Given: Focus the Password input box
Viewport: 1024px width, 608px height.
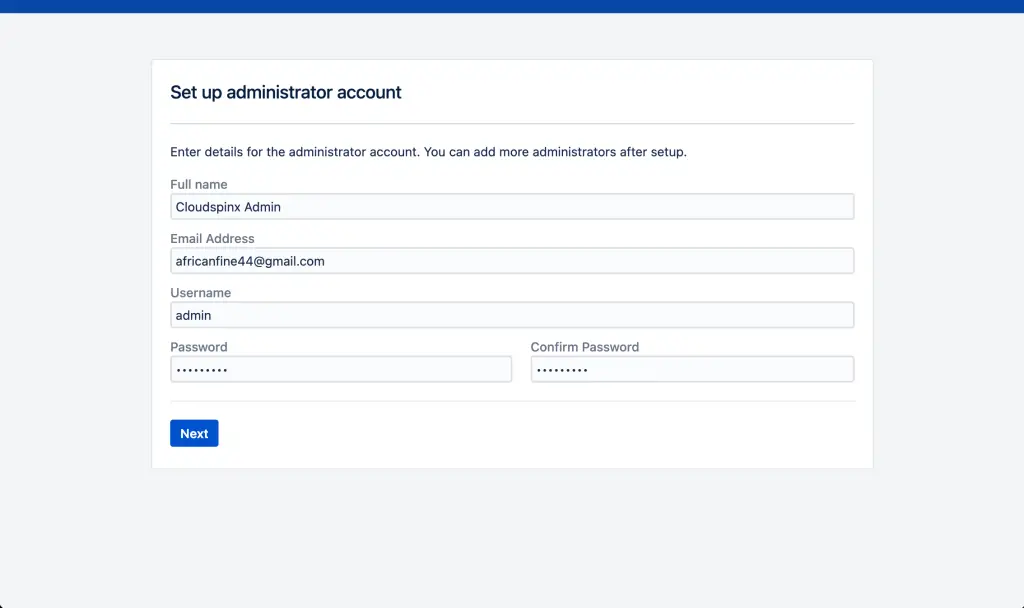Looking at the screenshot, I should (340, 368).
